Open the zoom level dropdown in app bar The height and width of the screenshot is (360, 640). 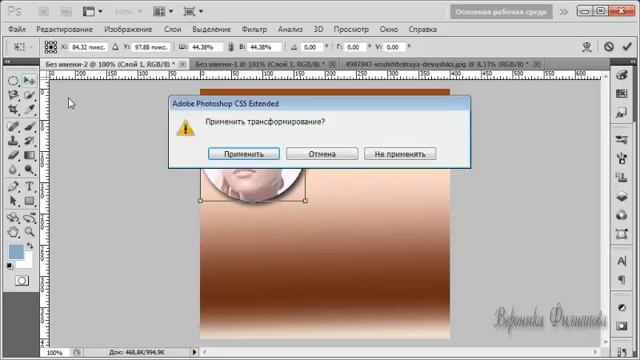(x=128, y=11)
